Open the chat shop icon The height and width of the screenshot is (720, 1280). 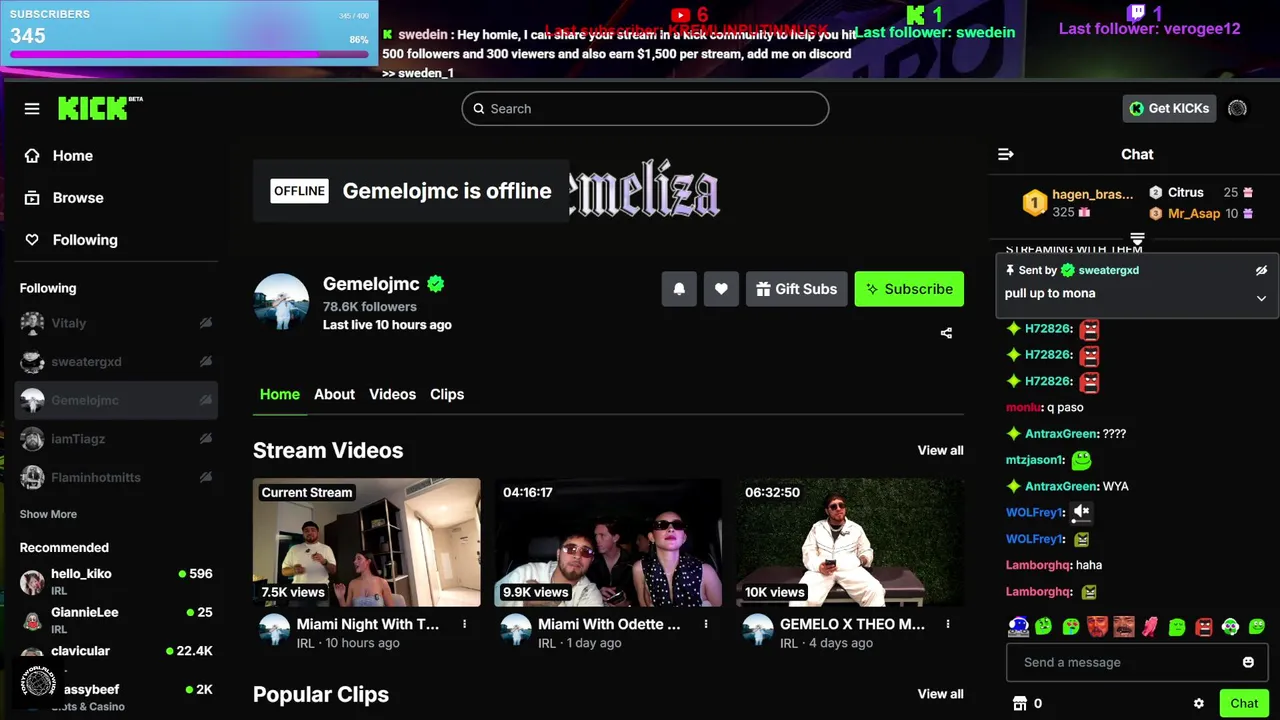tap(1020, 704)
